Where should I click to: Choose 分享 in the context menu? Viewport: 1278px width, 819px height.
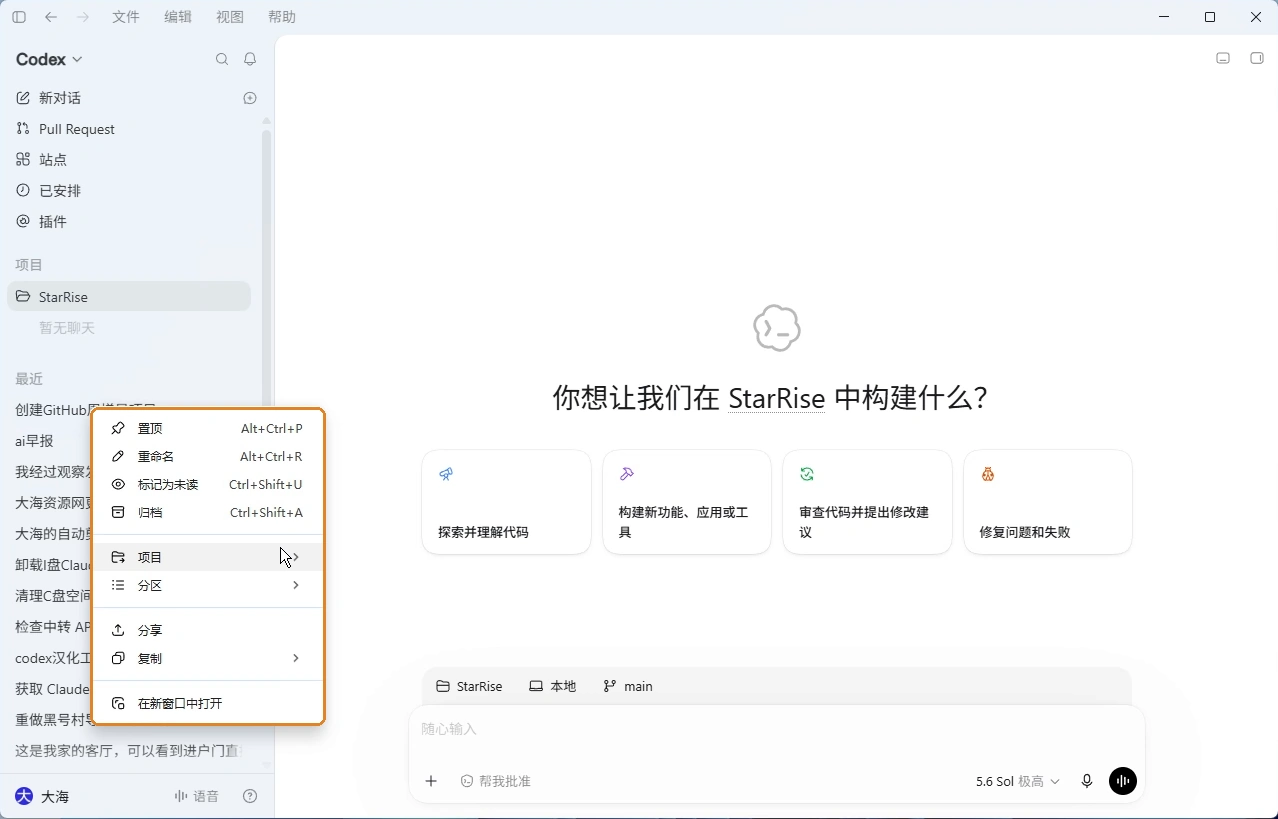tap(208, 630)
